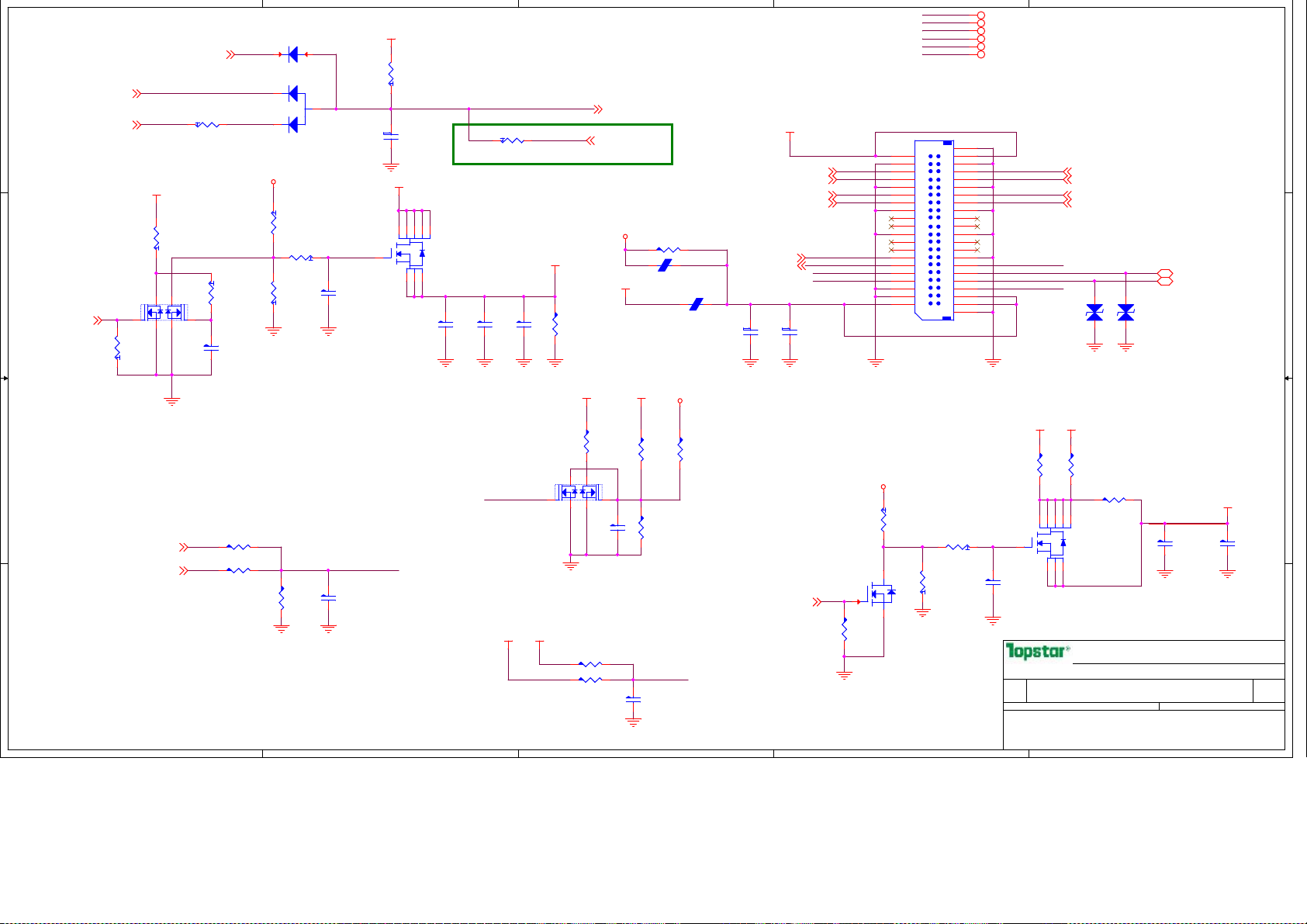This screenshot has height=924, width=1307.
Task: Select the small MOSFET above bottom ground symbol
Action: [882, 594]
